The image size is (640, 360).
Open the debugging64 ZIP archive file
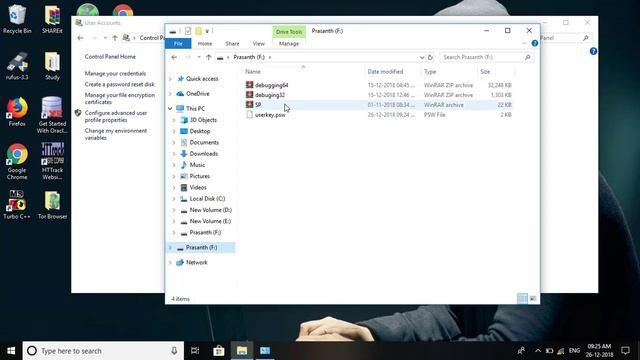(x=271, y=85)
